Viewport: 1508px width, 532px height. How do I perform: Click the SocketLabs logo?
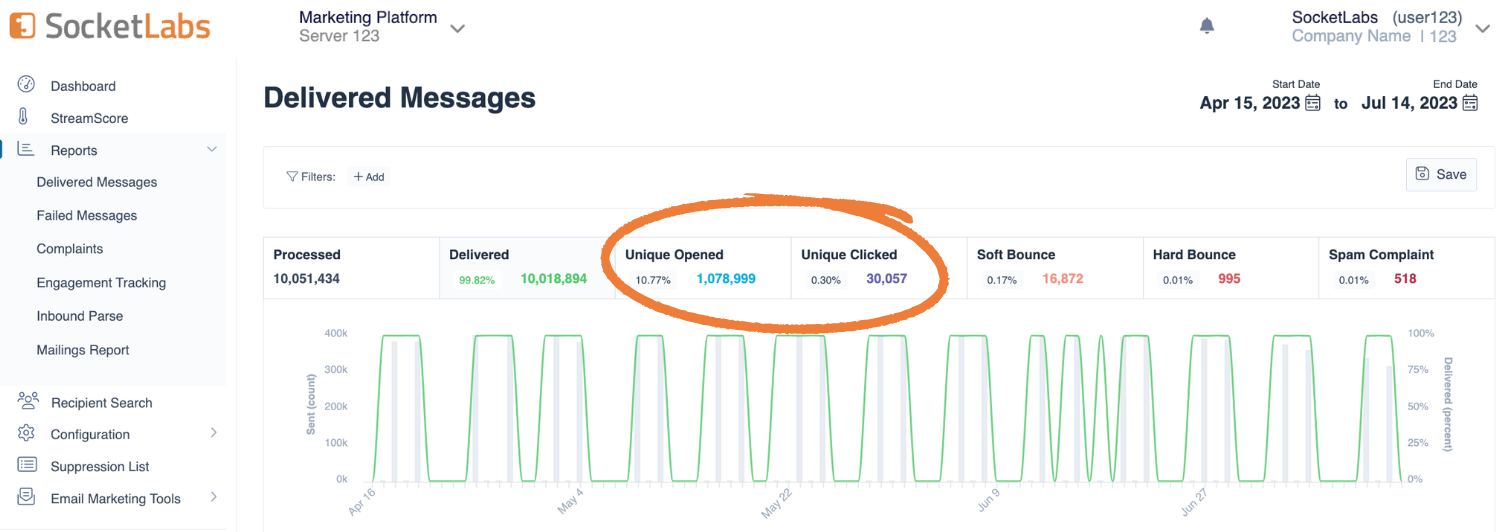tap(110, 26)
